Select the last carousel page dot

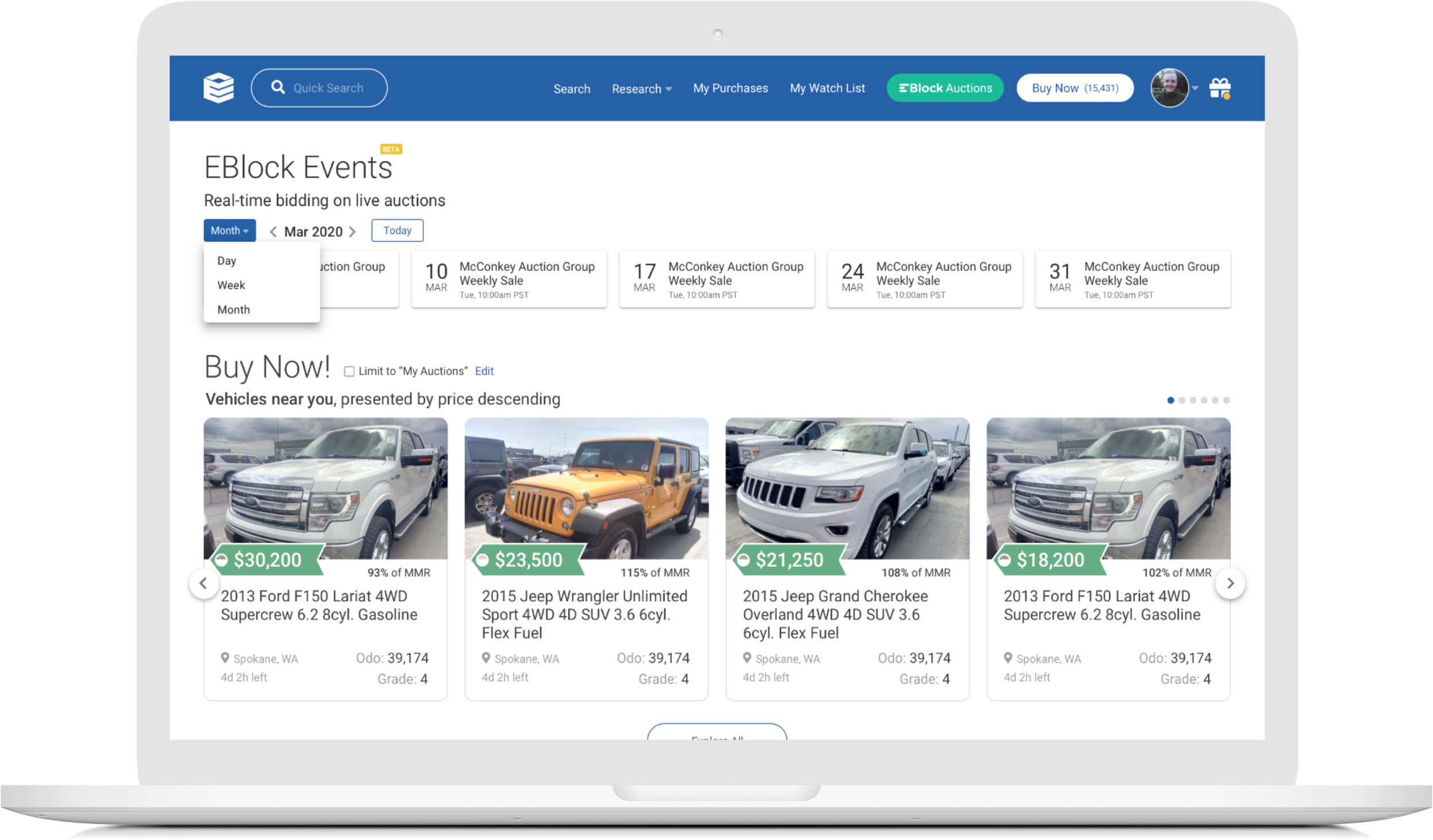pos(1226,400)
